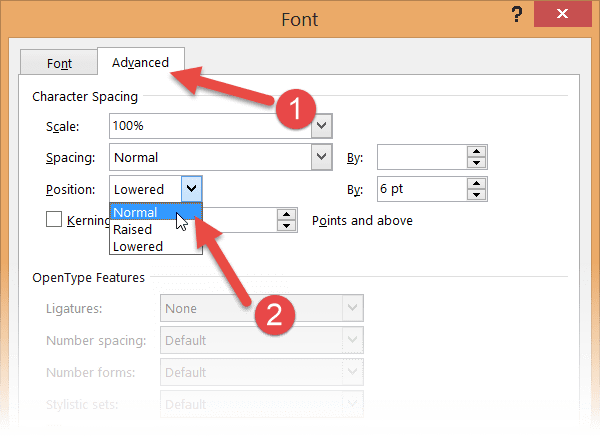
Task: Click the Scale 100% text field
Action: point(208,126)
